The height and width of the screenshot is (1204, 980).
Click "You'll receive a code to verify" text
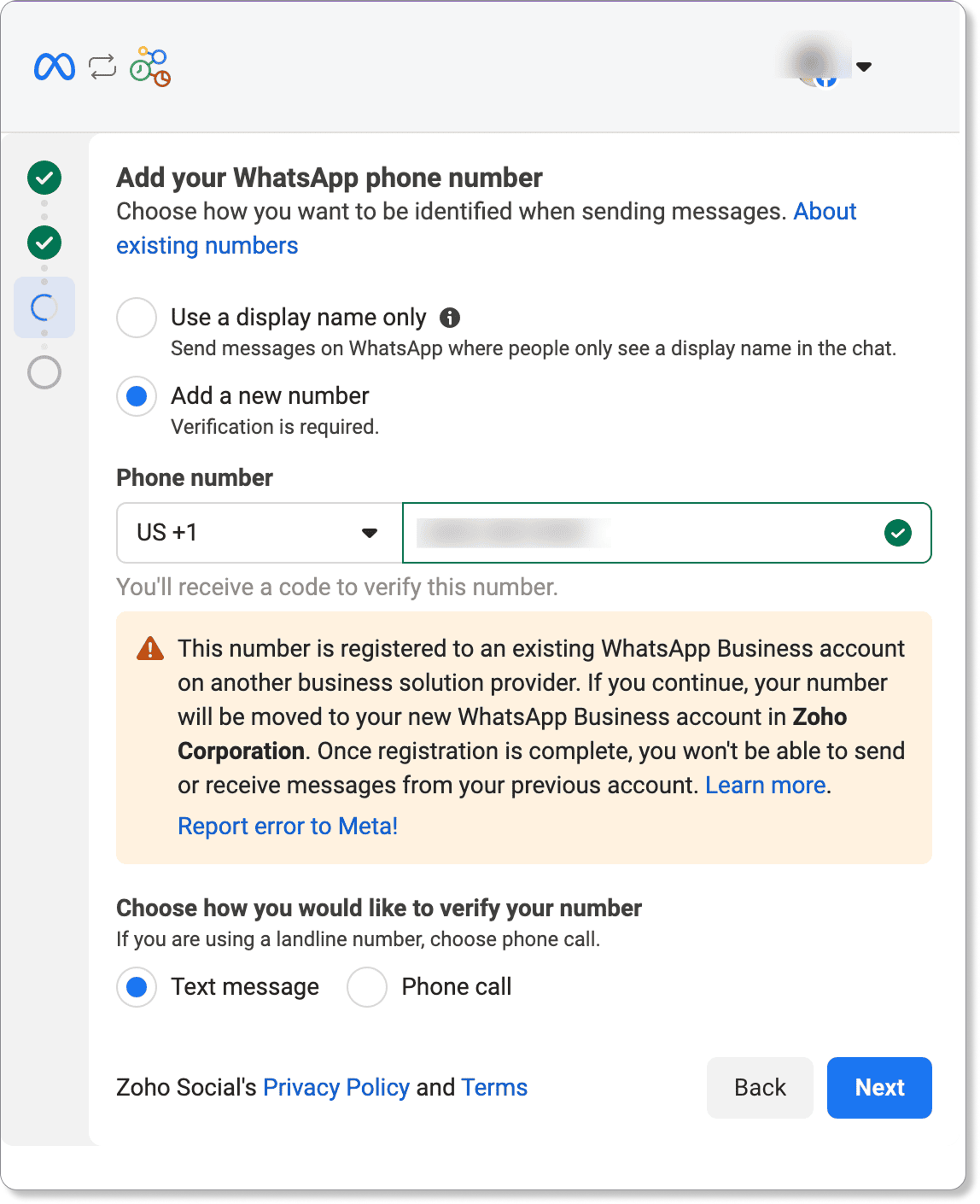click(x=337, y=587)
